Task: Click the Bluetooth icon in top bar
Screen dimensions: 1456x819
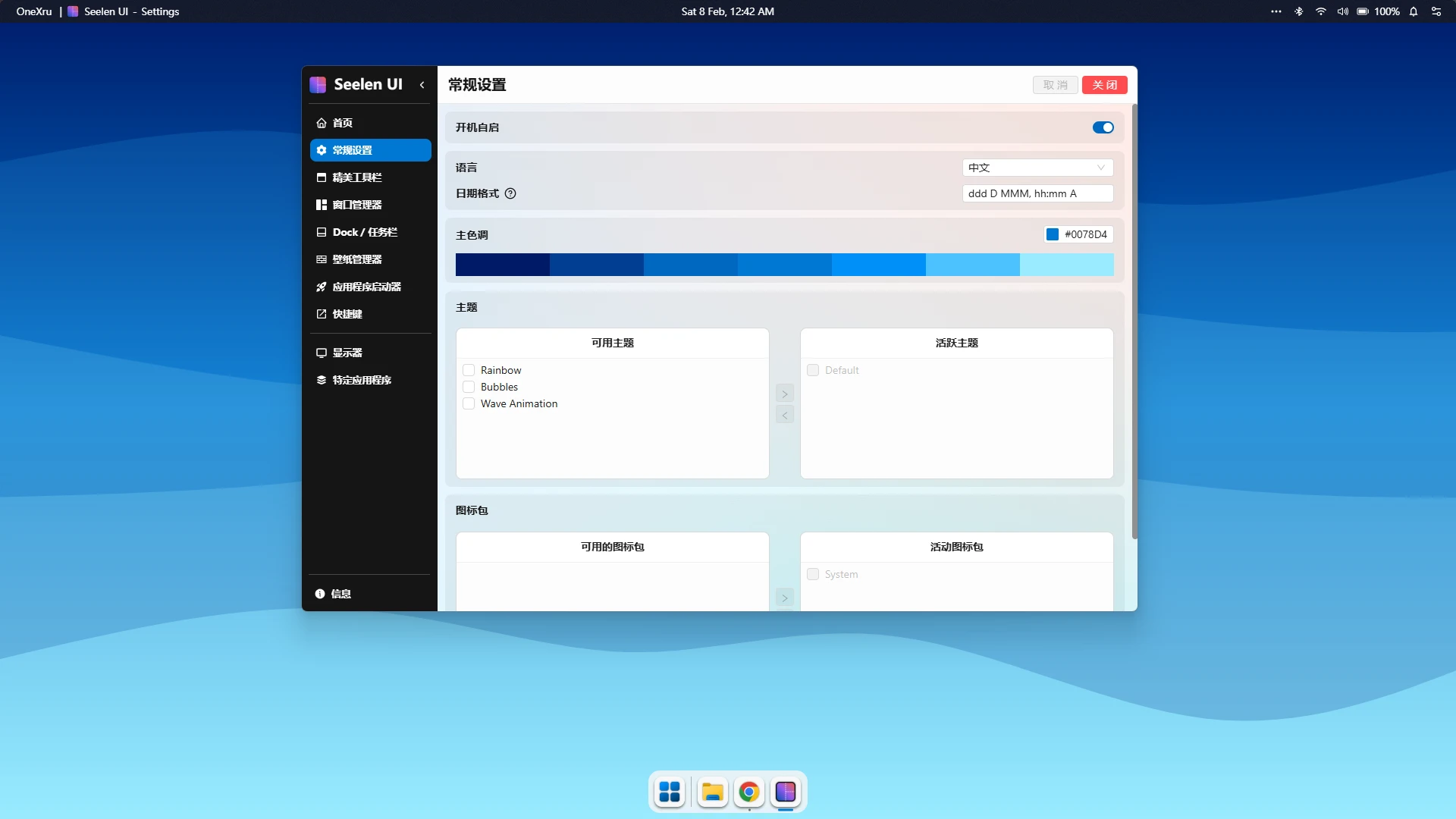Action: (1298, 11)
